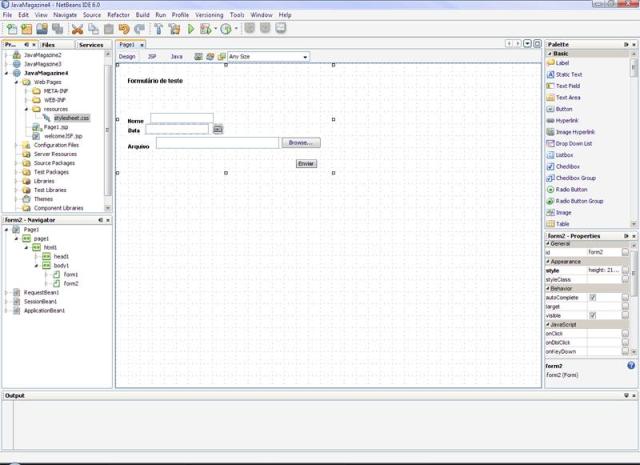
Task: Toggle the visible property checkbox
Action: coord(593,315)
